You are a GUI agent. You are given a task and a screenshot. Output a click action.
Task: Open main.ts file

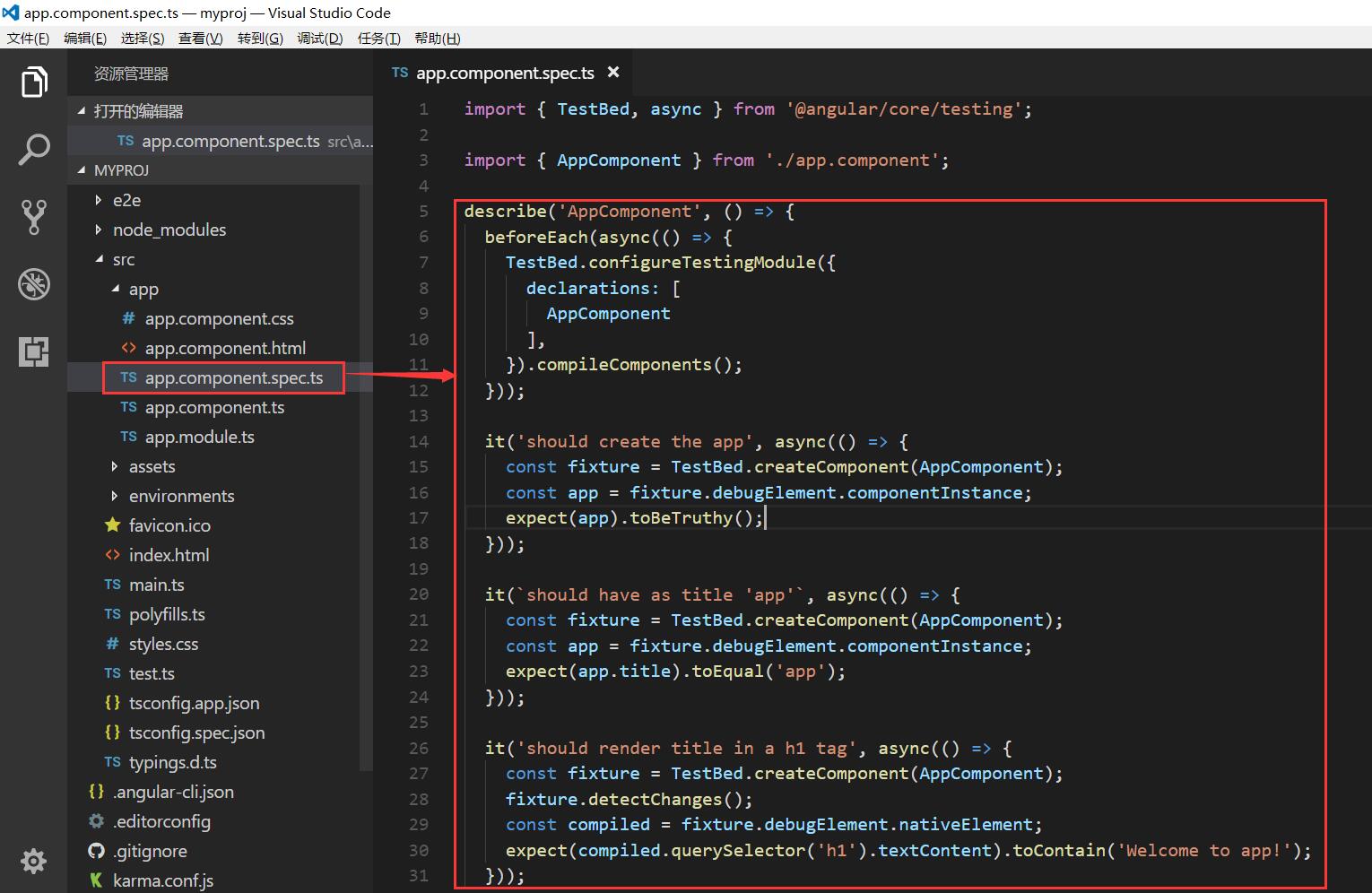[213, 585]
